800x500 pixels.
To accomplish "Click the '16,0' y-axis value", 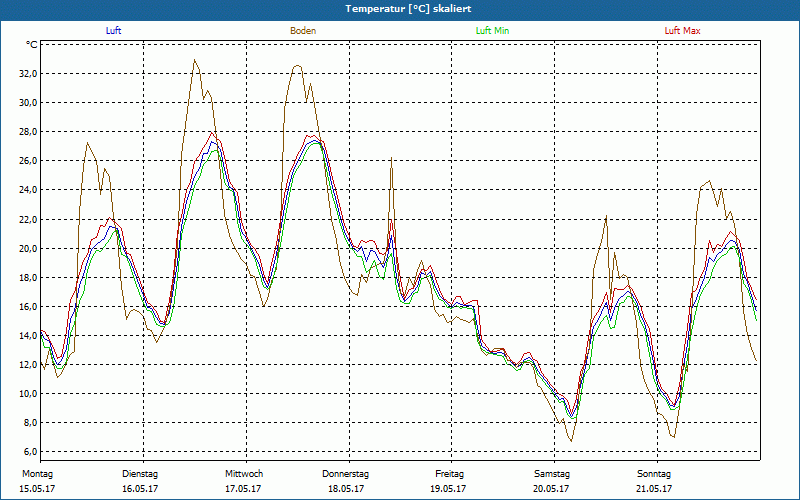I will pyautogui.click(x=29, y=307).
